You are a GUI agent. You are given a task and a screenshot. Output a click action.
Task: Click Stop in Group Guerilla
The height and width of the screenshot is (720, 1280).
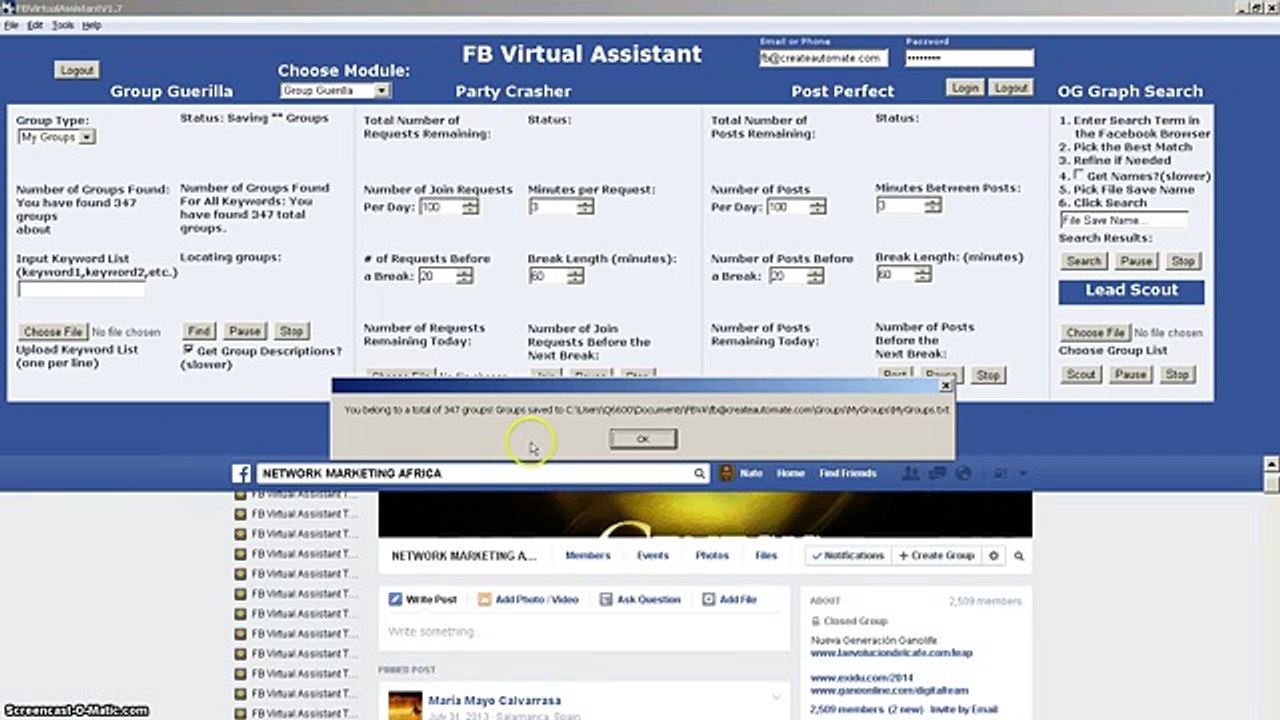click(291, 331)
